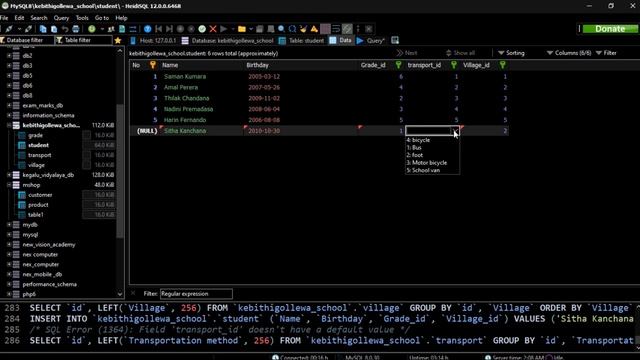Open the Tools menu
The width and height of the screenshot is (640, 360).
pyautogui.click(x=82, y=18)
